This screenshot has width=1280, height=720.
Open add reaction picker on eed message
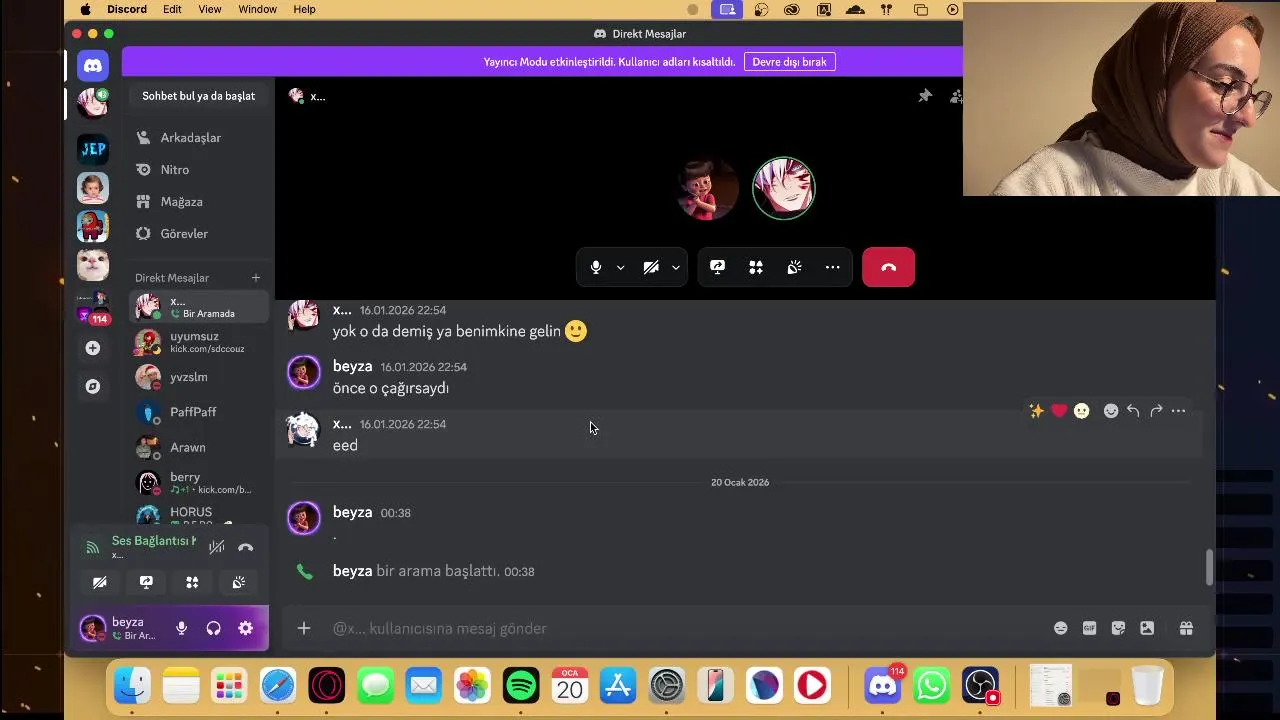click(1111, 411)
